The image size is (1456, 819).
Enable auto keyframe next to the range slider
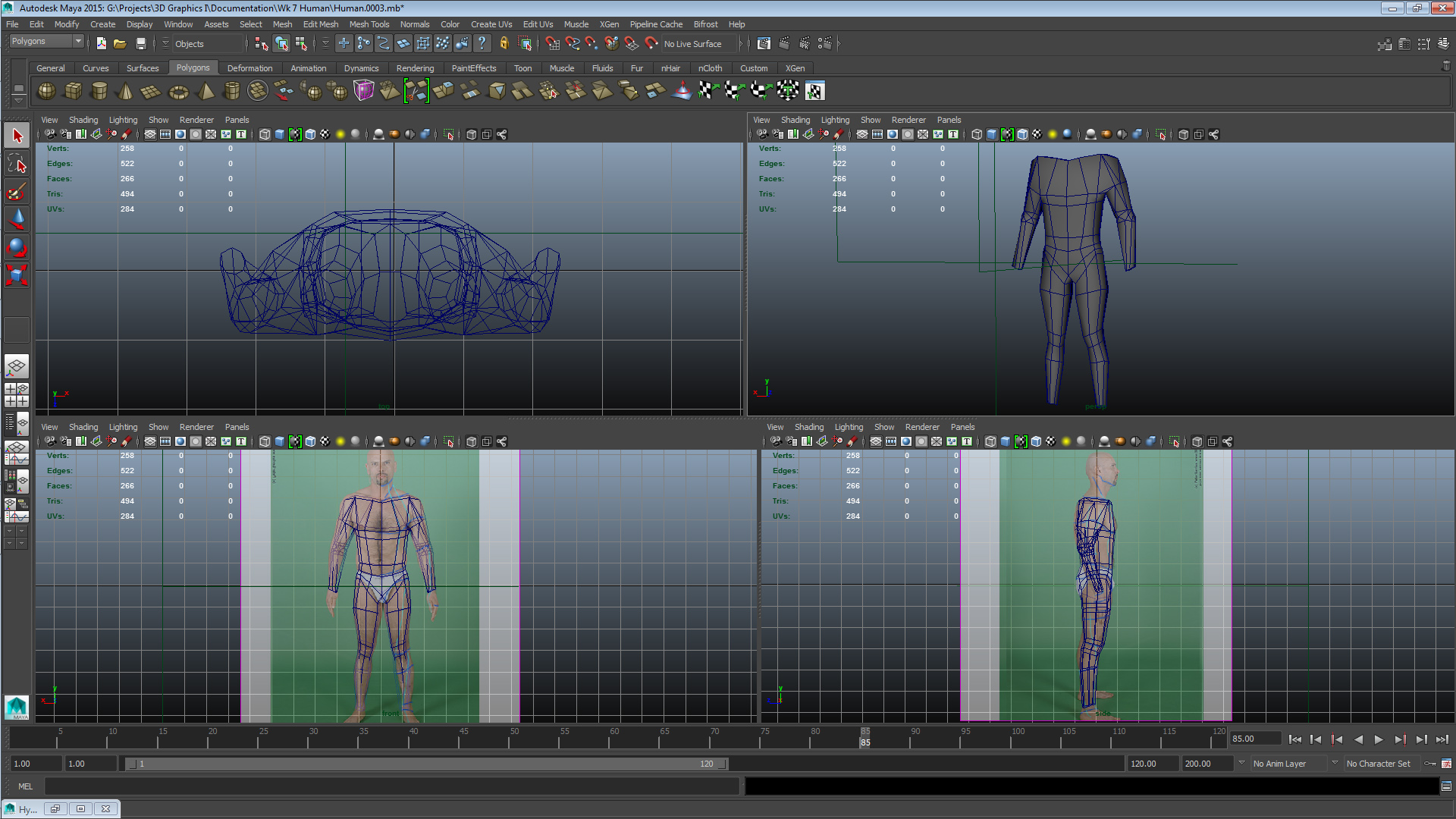point(1430,764)
